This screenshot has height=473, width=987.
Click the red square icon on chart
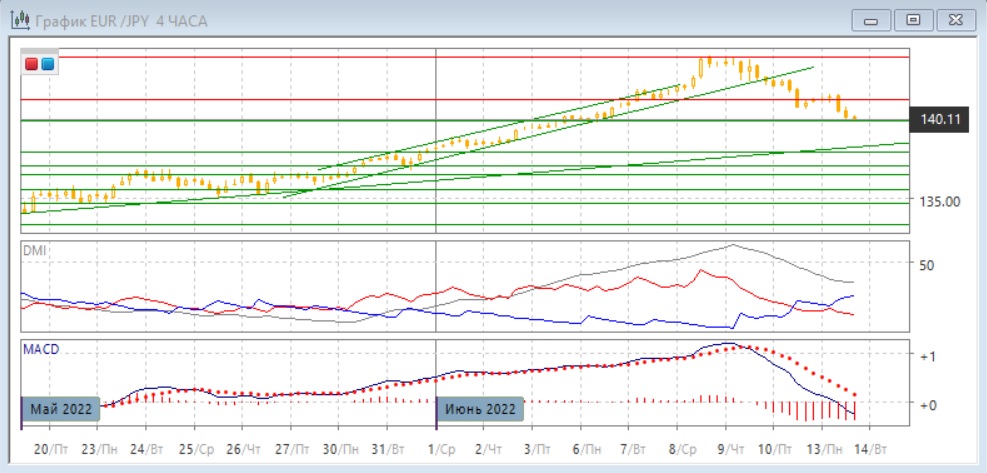(32, 65)
